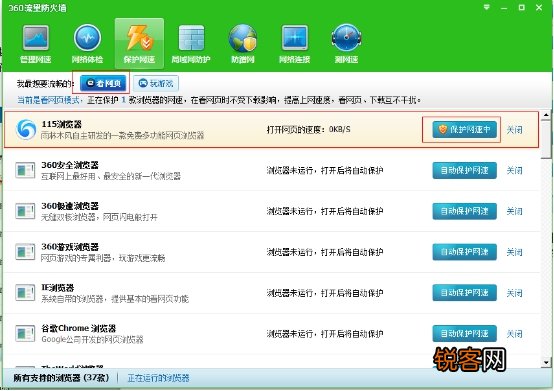This screenshot has height=391, width=554.
Task: Click the scrollbar down arrow
Action: (x=546, y=362)
